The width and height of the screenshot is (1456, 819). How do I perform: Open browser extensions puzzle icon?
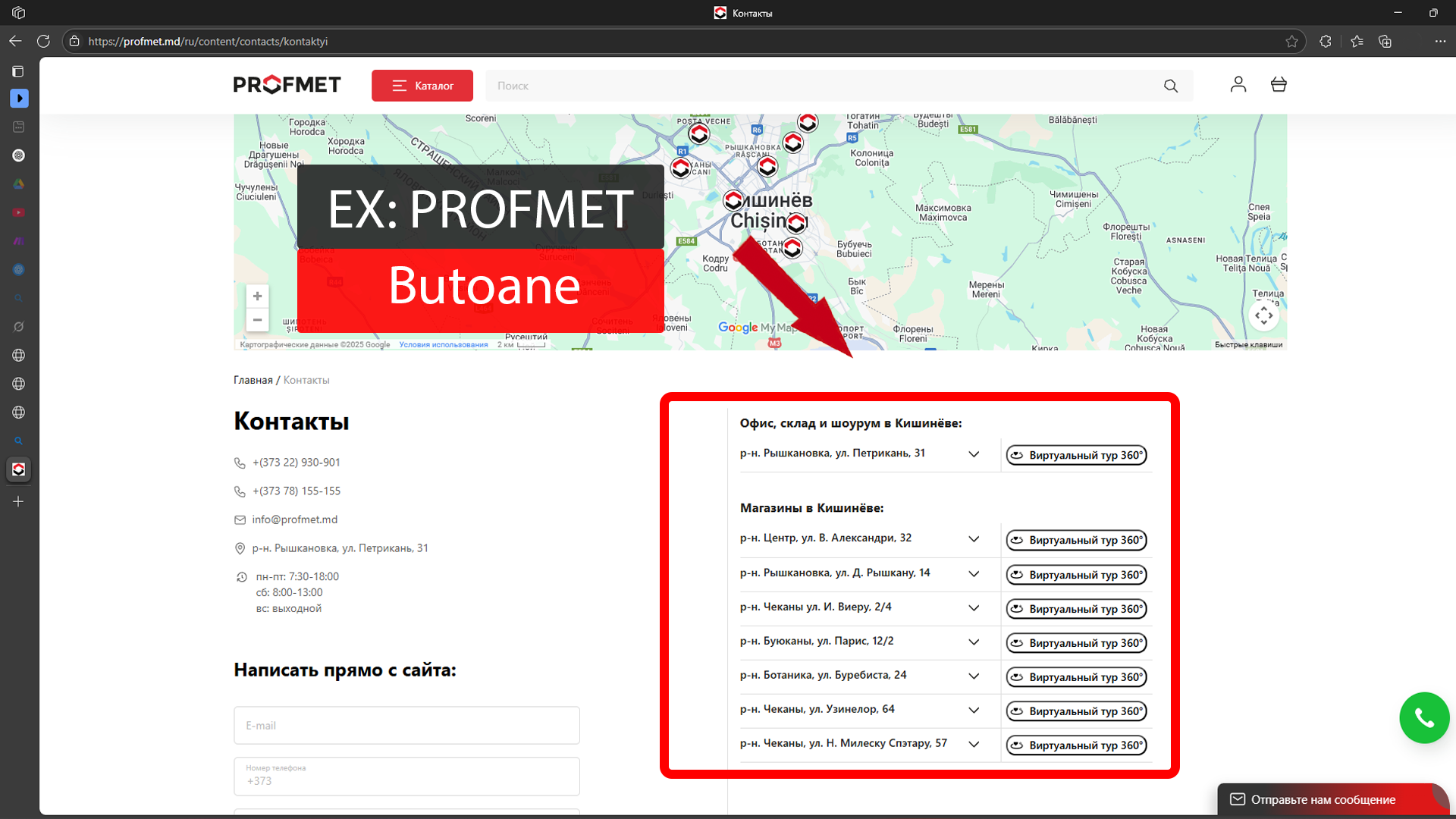coord(1326,41)
